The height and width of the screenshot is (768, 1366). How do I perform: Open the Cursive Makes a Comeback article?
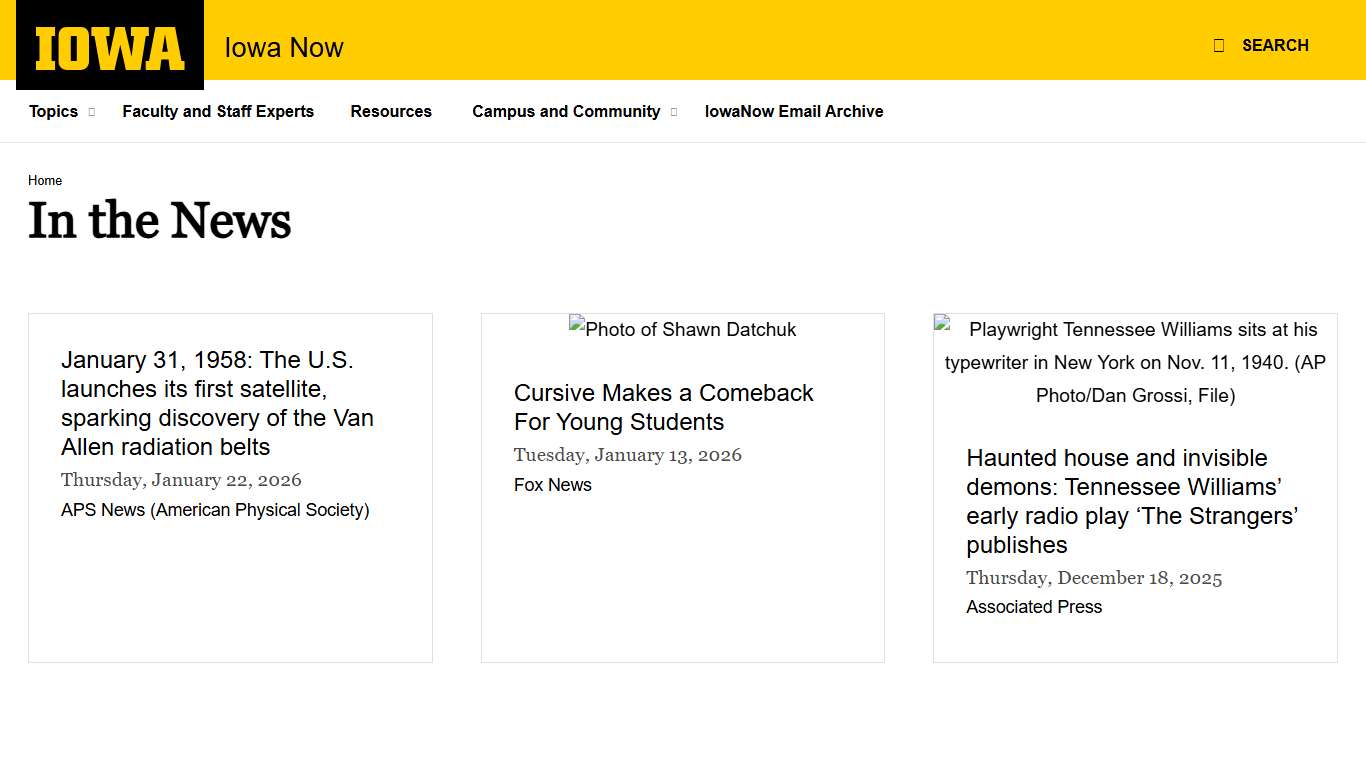point(663,407)
